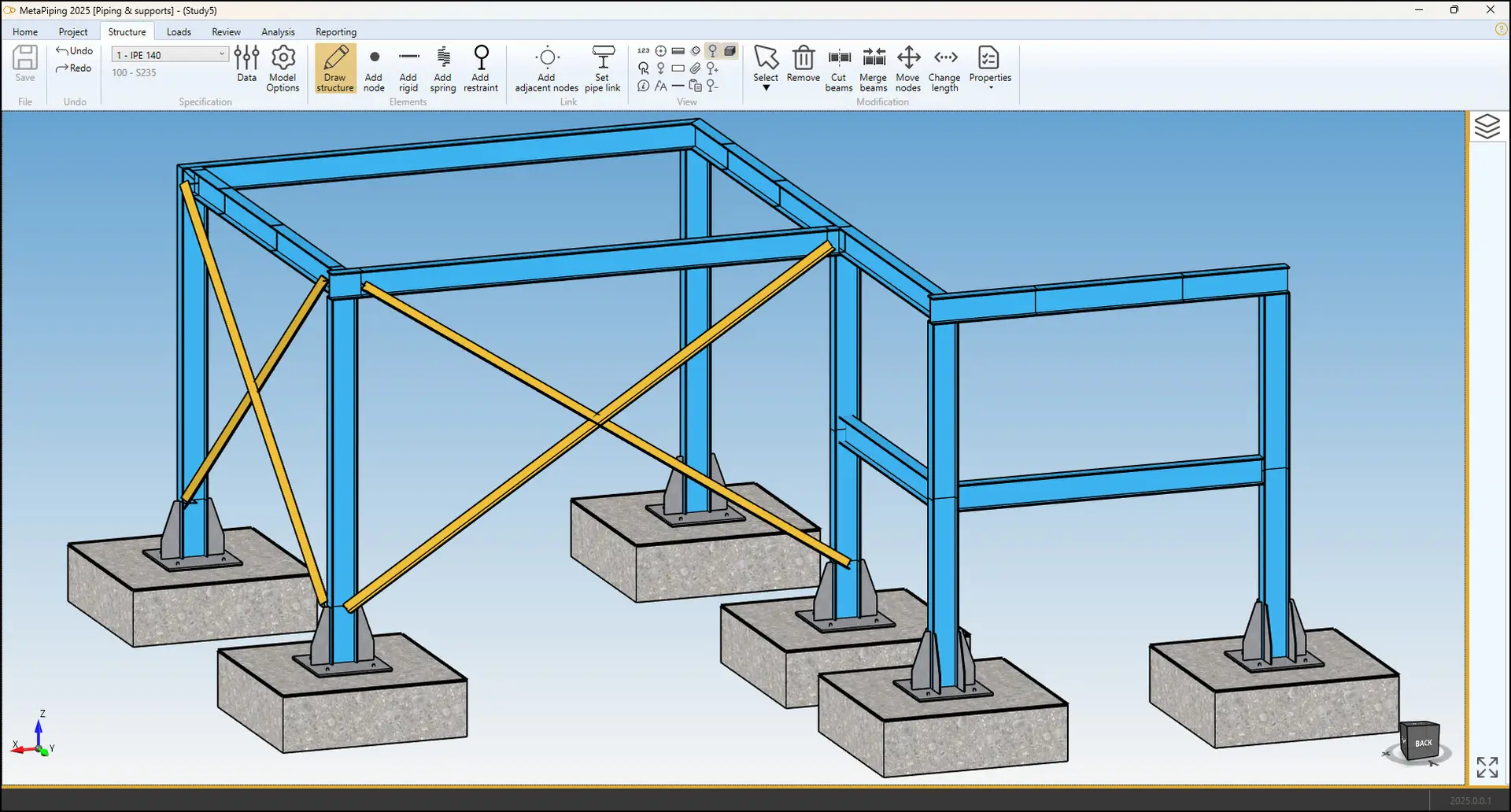Select the Add node tool
Image resolution: width=1511 pixels, height=812 pixels.
374,68
